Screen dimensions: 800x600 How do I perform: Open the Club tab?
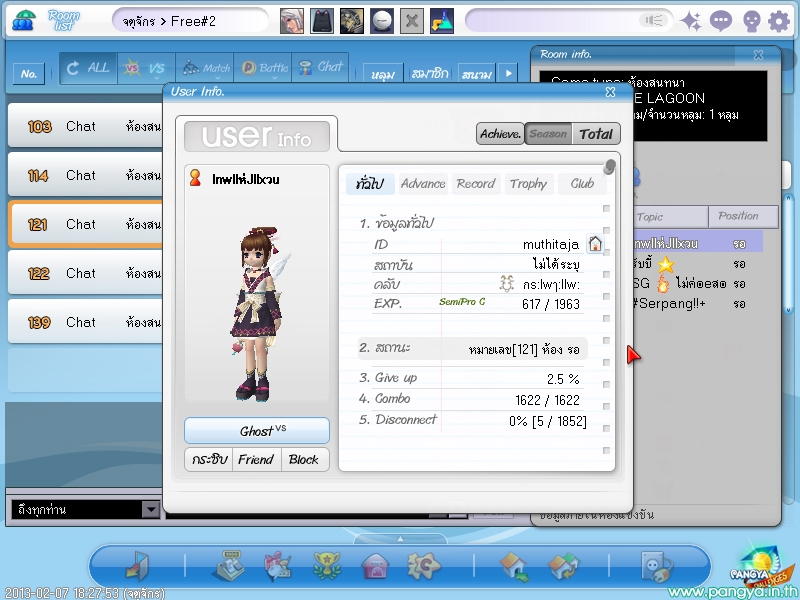tap(582, 183)
